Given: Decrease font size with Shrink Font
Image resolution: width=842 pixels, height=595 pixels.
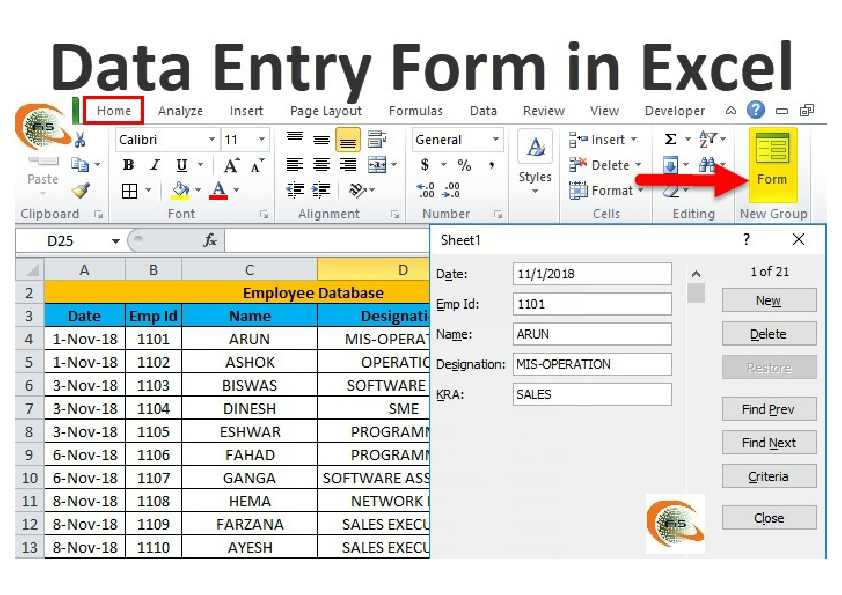Looking at the screenshot, I should pyautogui.click(x=257, y=165).
